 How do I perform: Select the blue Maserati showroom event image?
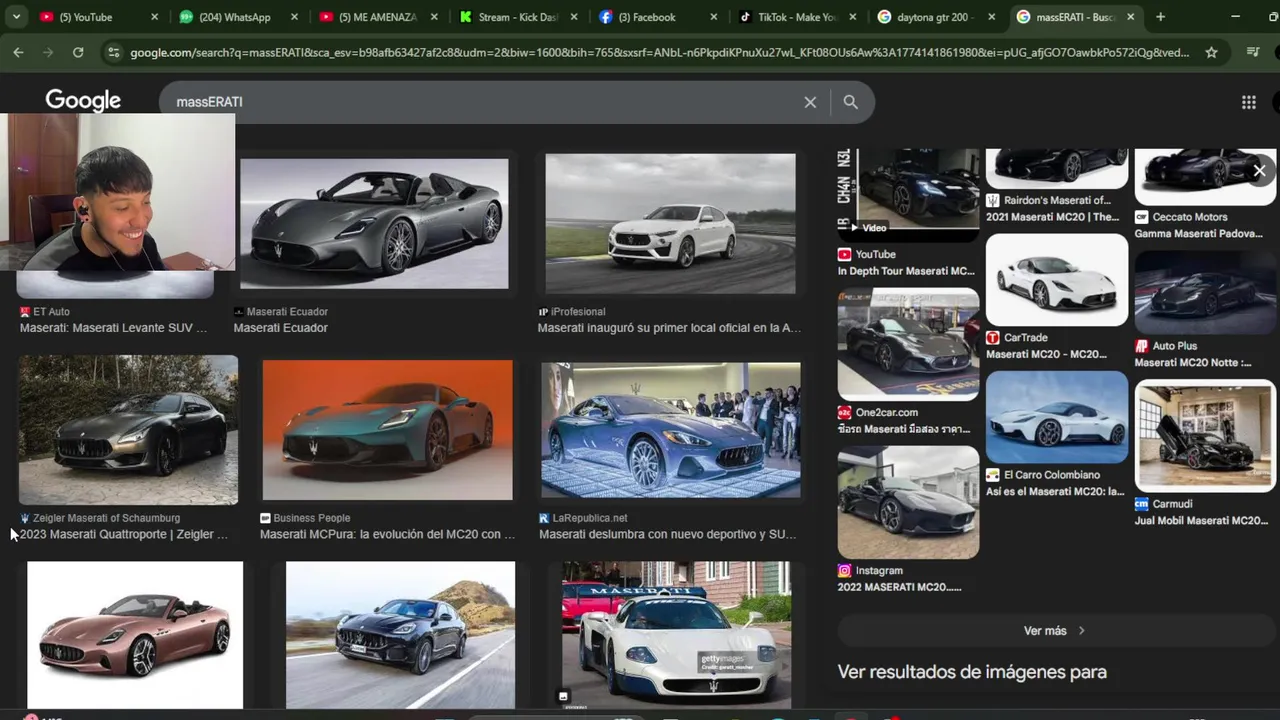pyautogui.click(x=670, y=430)
